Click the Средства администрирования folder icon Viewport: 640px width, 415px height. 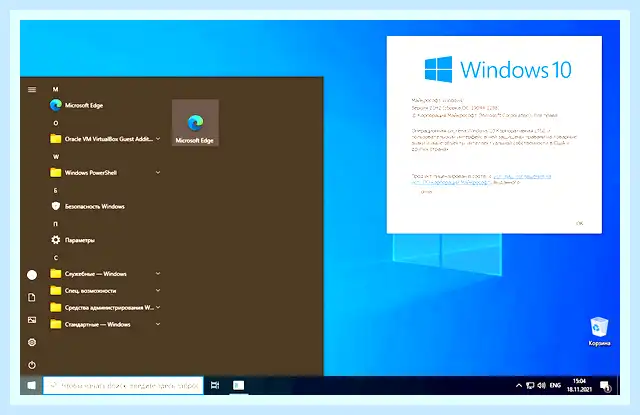coord(56,307)
